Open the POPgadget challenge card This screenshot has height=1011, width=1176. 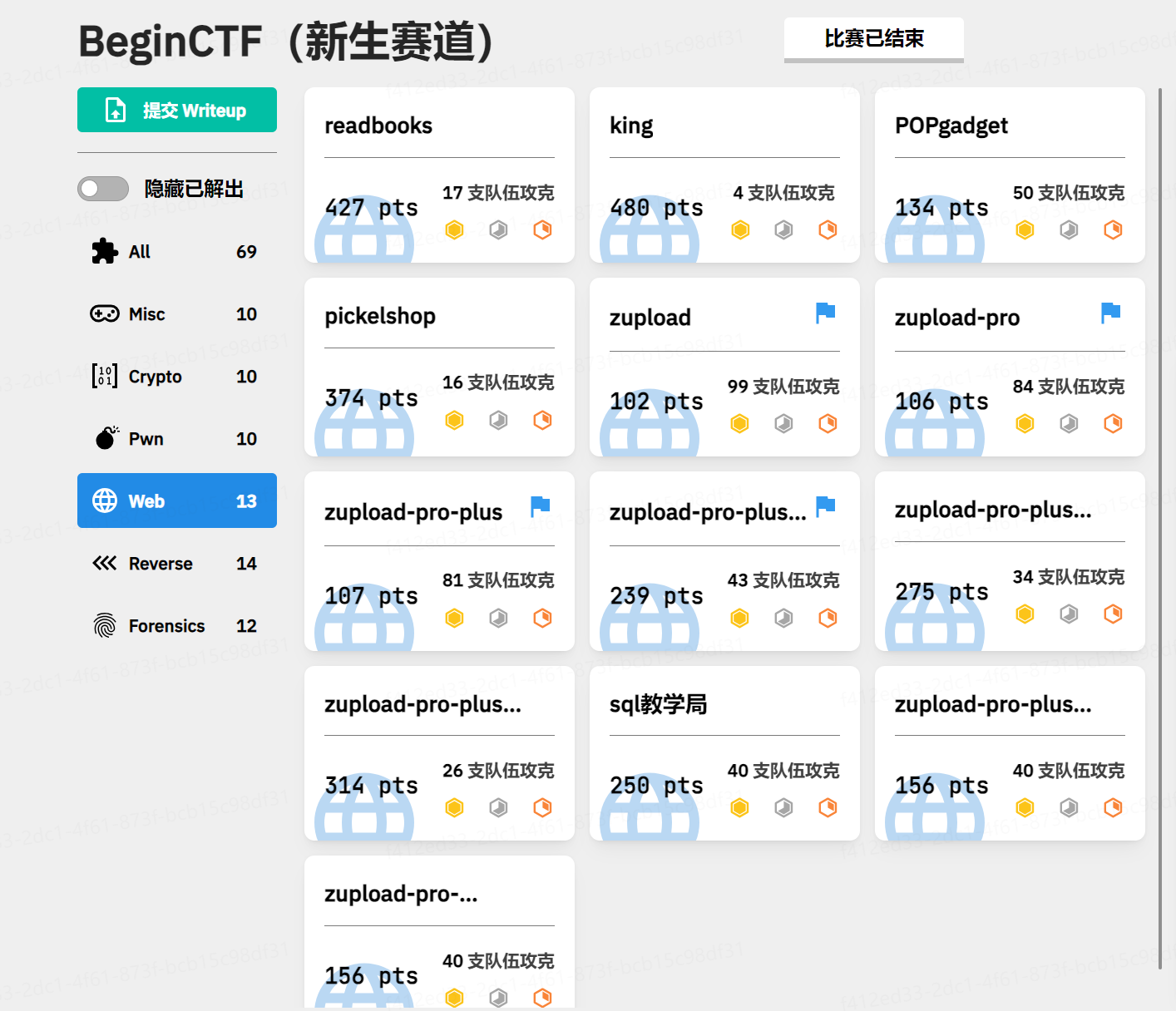tap(1010, 175)
